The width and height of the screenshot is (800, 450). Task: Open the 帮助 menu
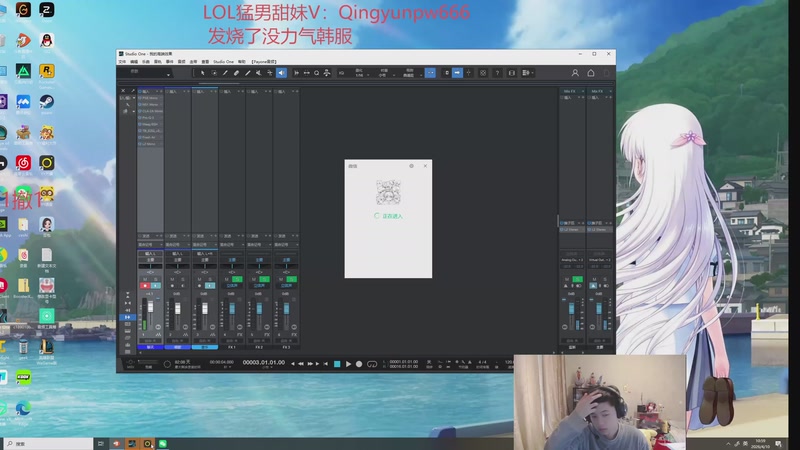(x=242, y=62)
